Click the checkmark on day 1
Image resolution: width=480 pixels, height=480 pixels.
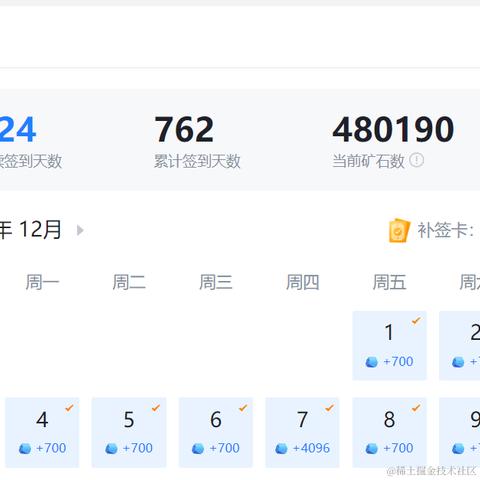pos(416,321)
